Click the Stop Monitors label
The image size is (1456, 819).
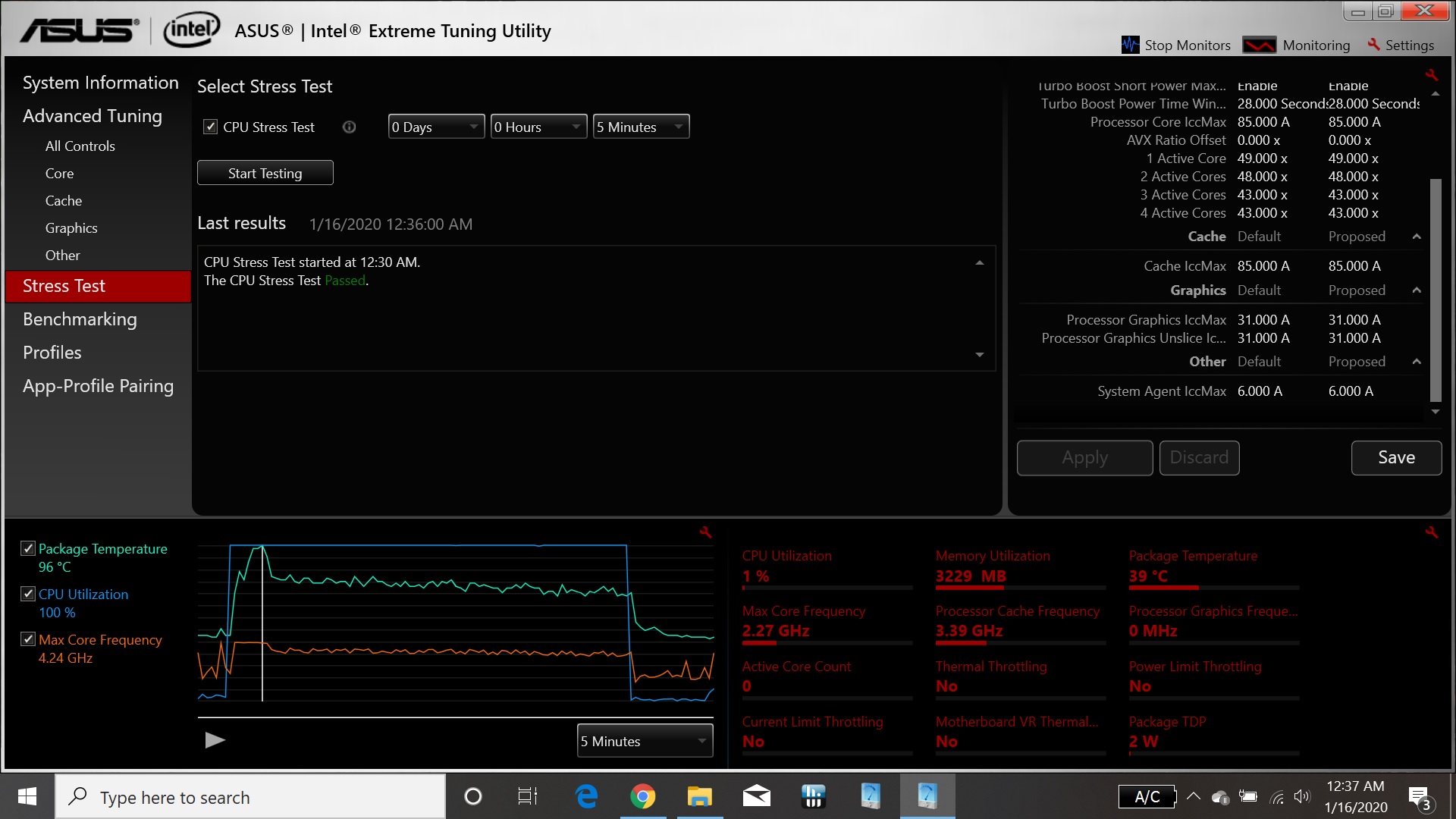point(1188,45)
